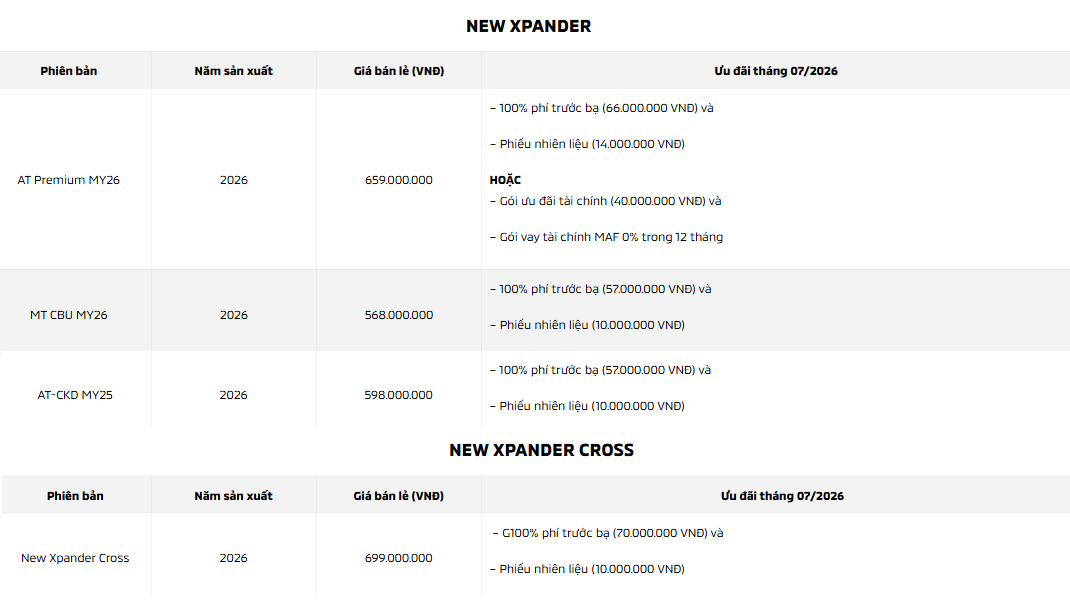The height and width of the screenshot is (602, 1070).
Task: Click the MAF 0% 12-month loan offer line
Action: [x=606, y=238]
